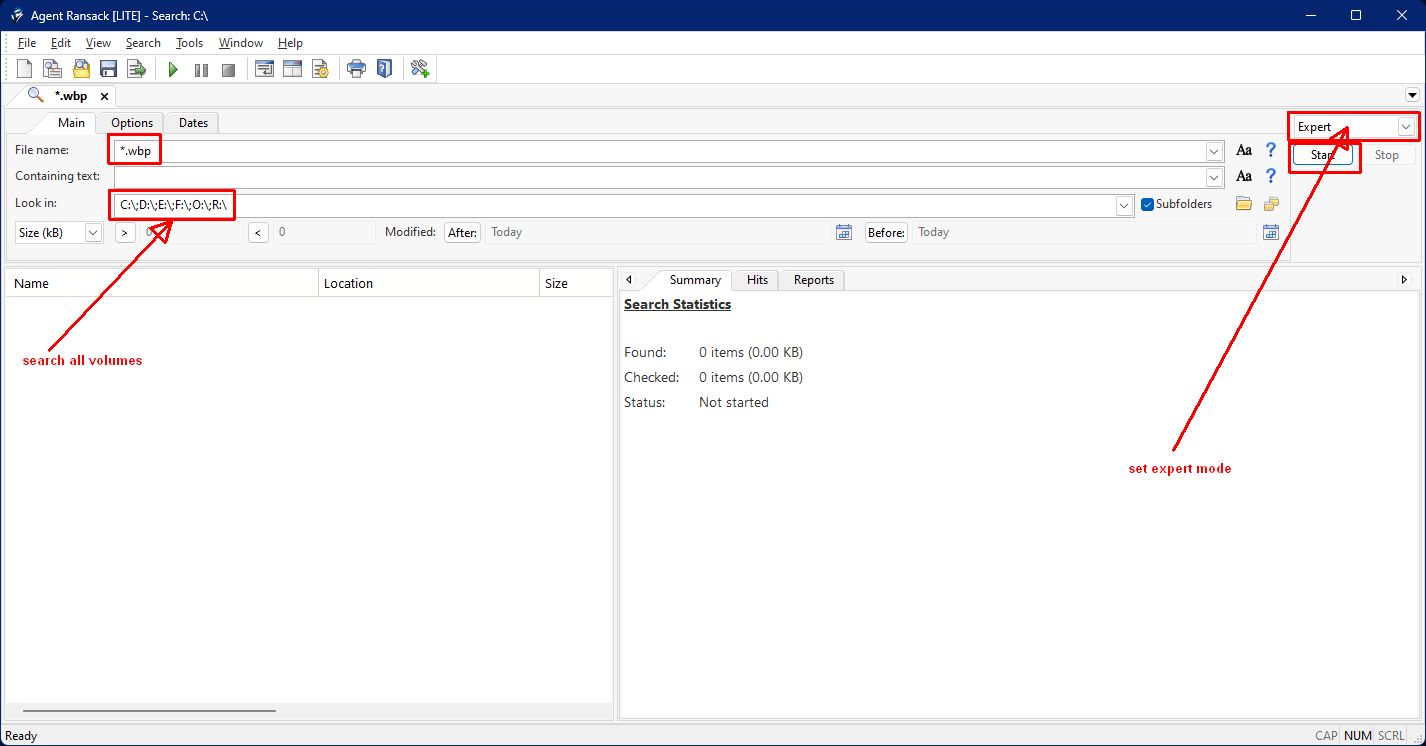Toggle the After: modified date button

(463, 232)
